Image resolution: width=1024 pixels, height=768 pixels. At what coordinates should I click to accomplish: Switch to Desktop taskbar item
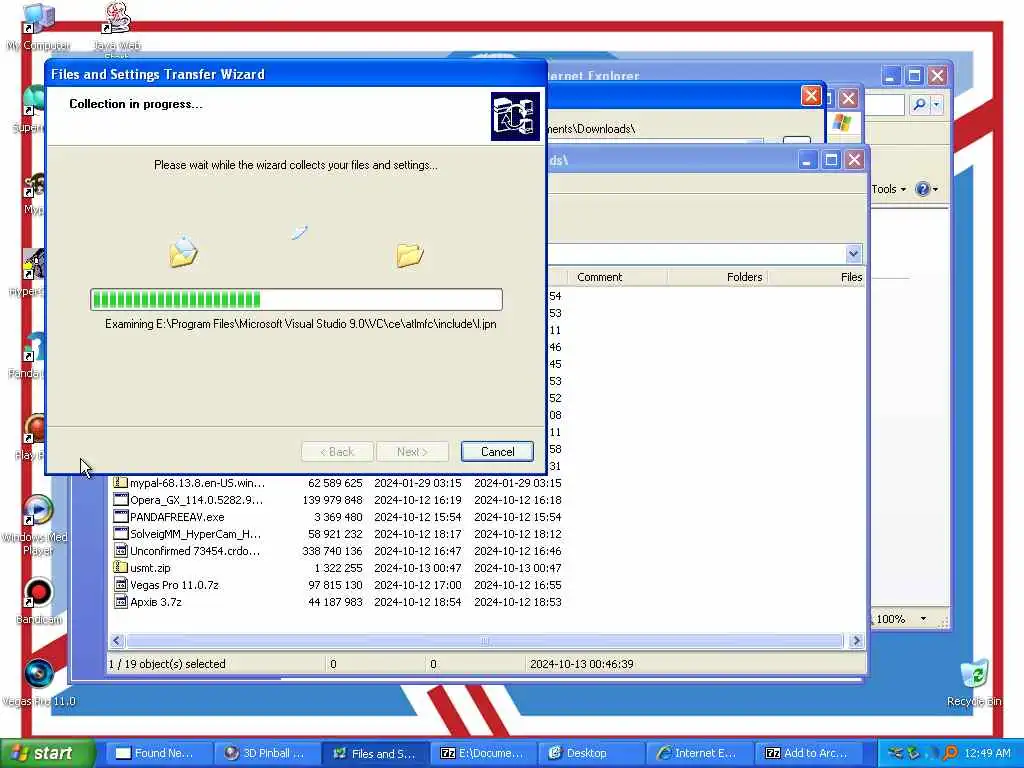(592, 753)
